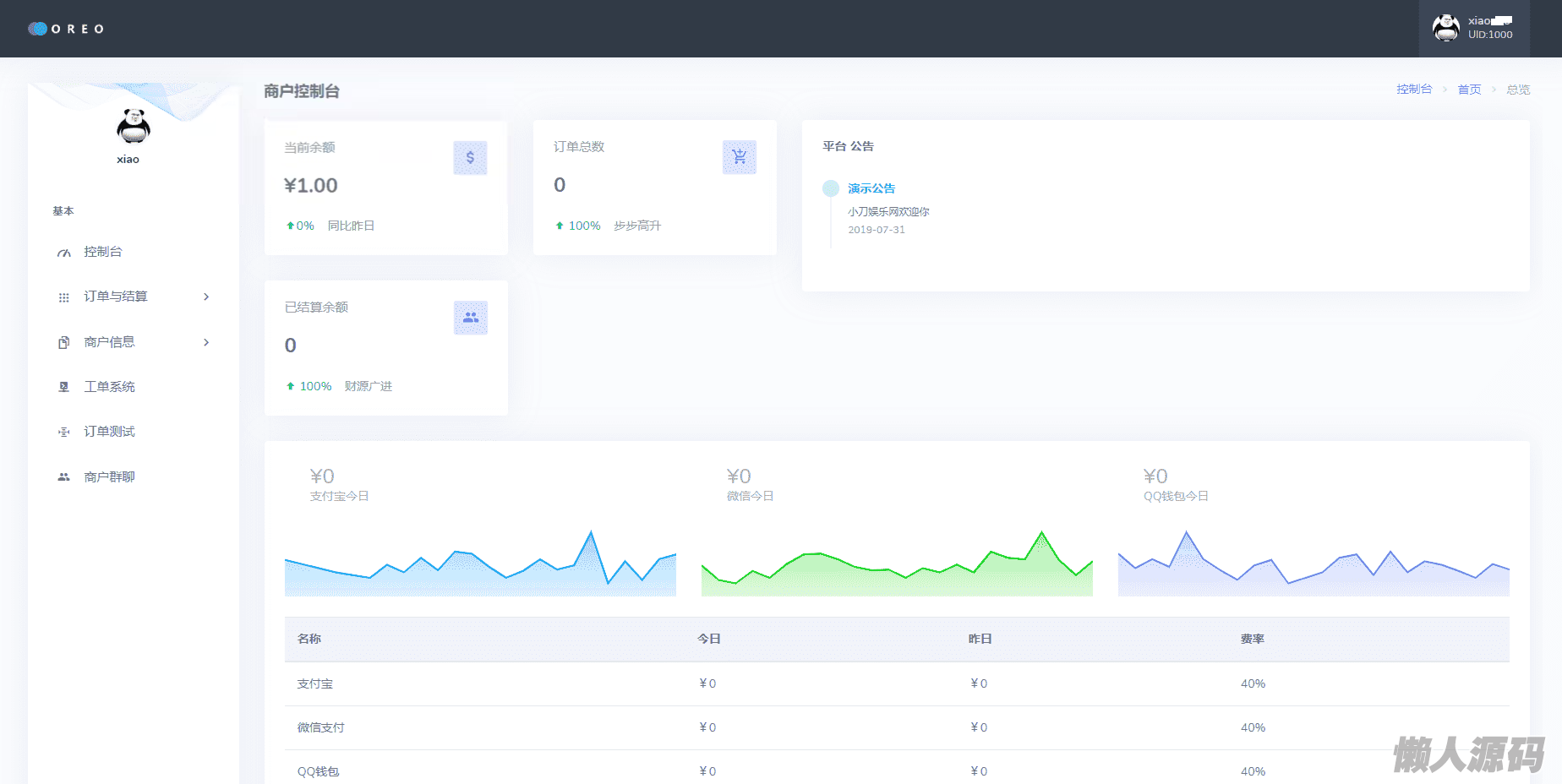Click the 首页 breadcrumb link
Screen dimensions: 1562x784
1469,90
